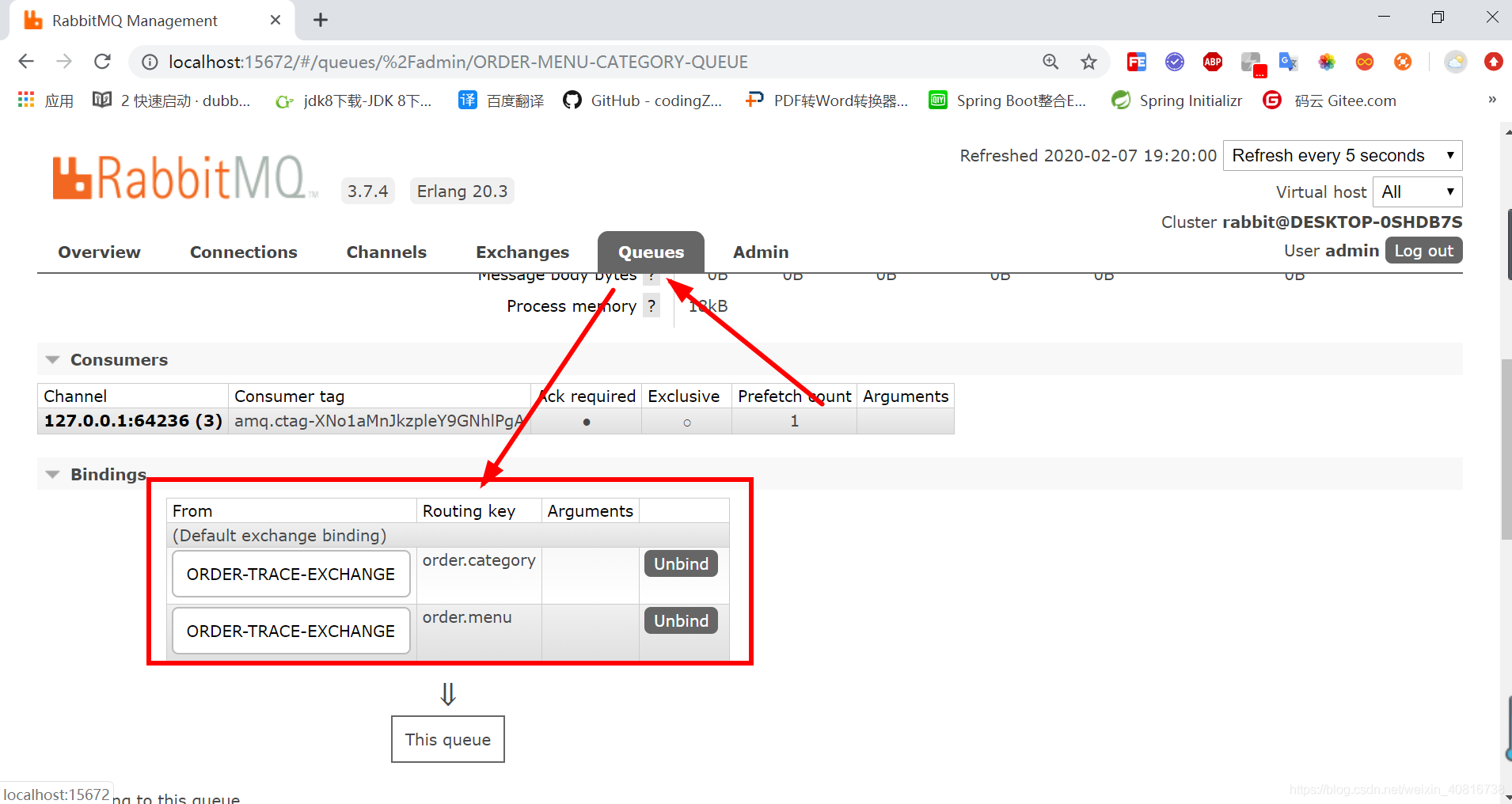Open a new browser tab
The width and height of the screenshot is (1512, 804).
(321, 20)
